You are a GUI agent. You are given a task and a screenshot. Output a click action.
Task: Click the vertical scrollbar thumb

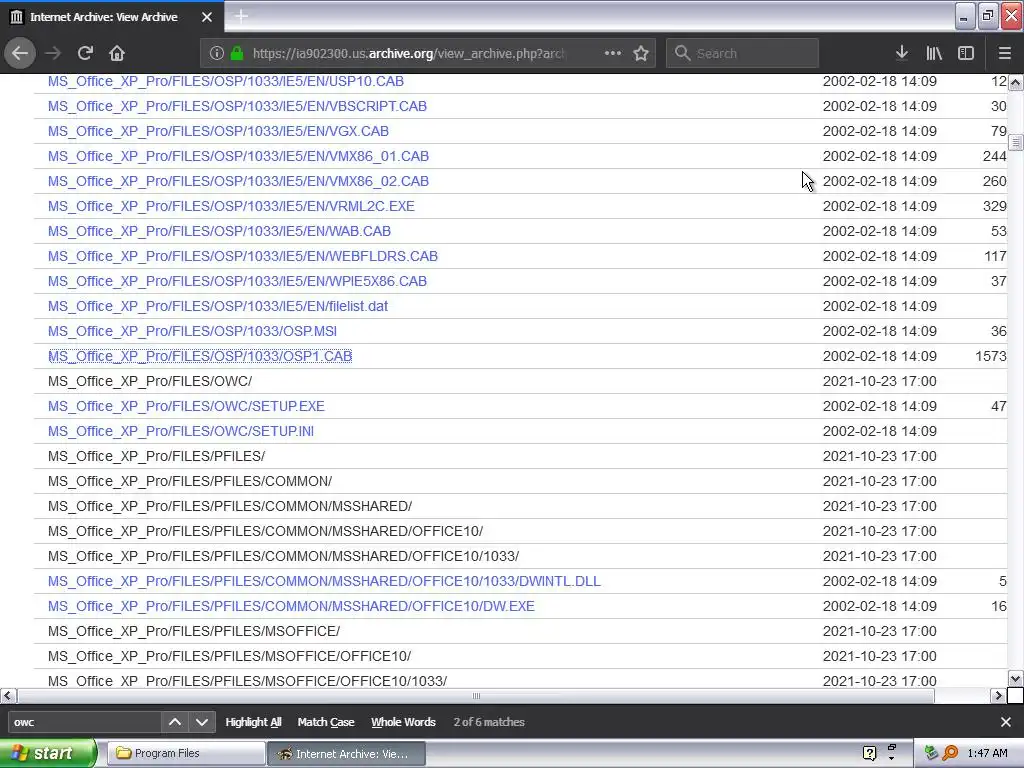coord(1015,142)
